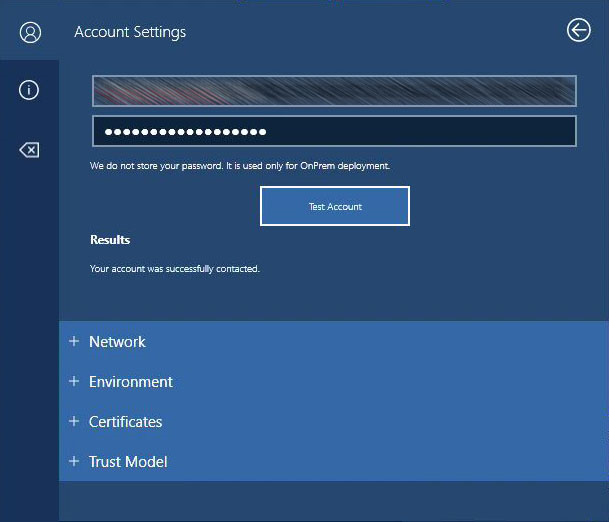Click the 'successfully contacted' result message

pyautogui.click(x=175, y=269)
